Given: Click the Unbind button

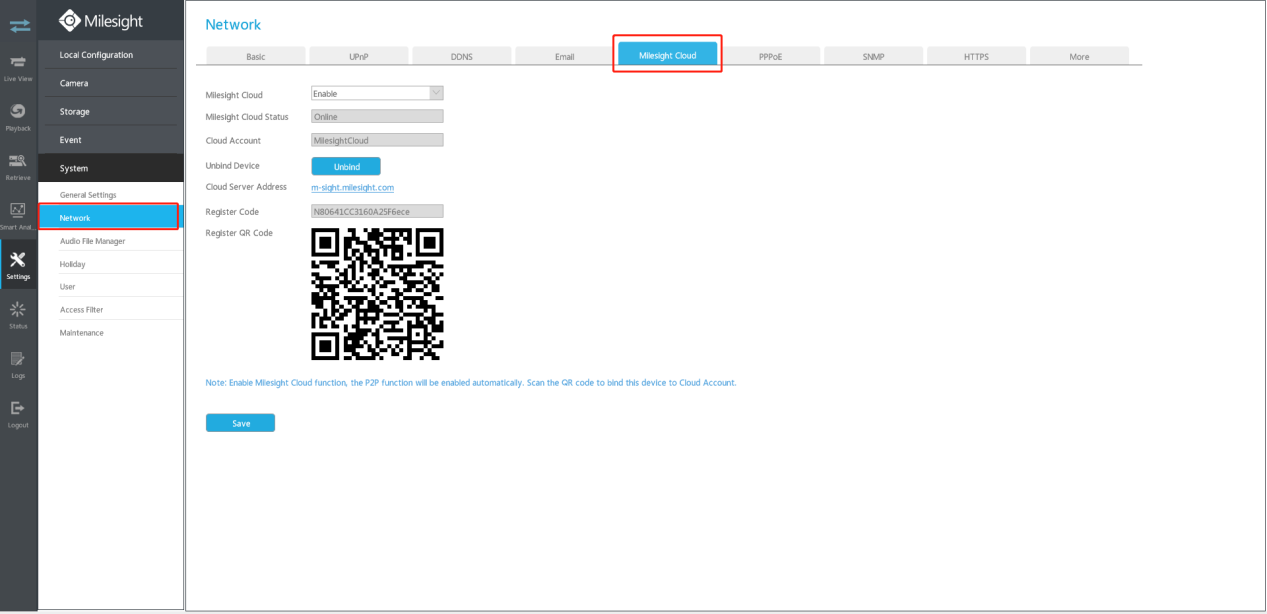Looking at the screenshot, I should [346, 166].
